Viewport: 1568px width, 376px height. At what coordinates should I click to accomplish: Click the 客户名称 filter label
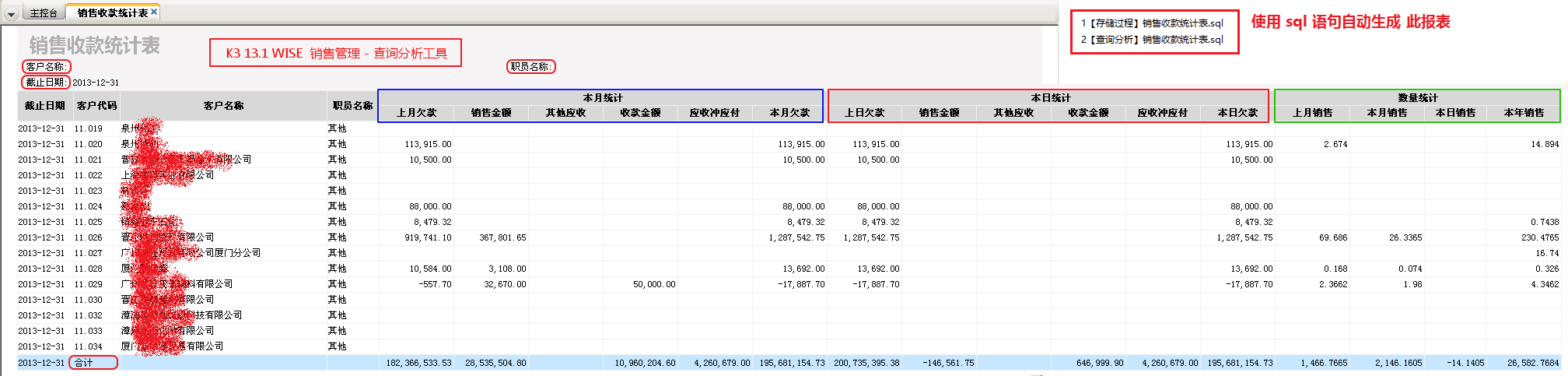tap(46, 67)
